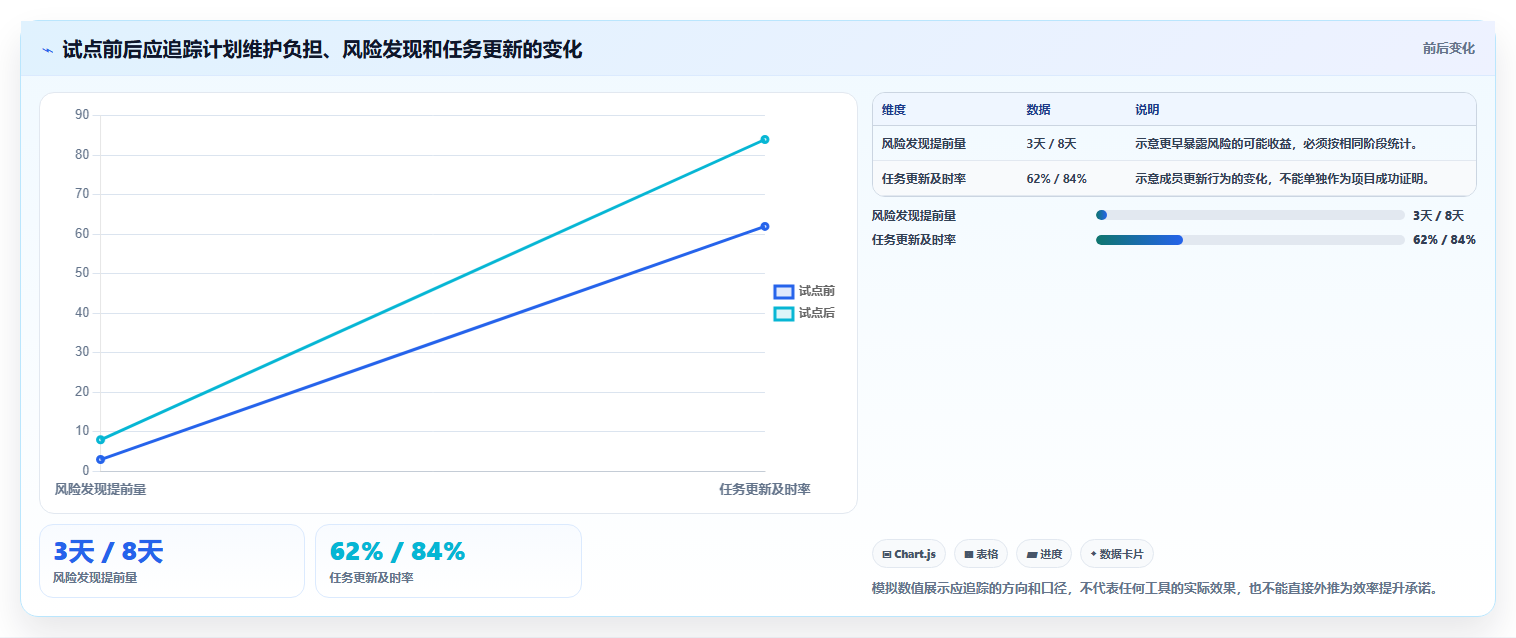The image size is (1516, 638).
Task: Click the 风险发现提前量 x-axis label
Action: click(x=100, y=489)
